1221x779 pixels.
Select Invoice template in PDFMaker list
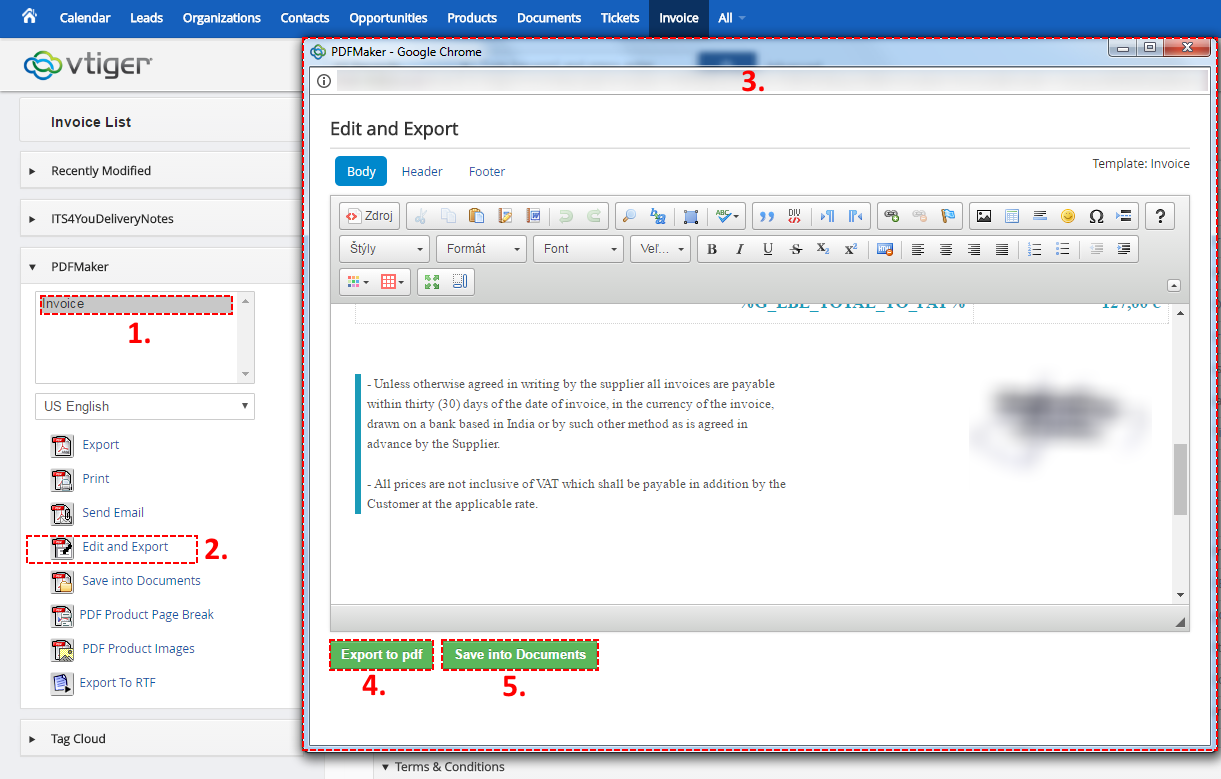[136, 304]
